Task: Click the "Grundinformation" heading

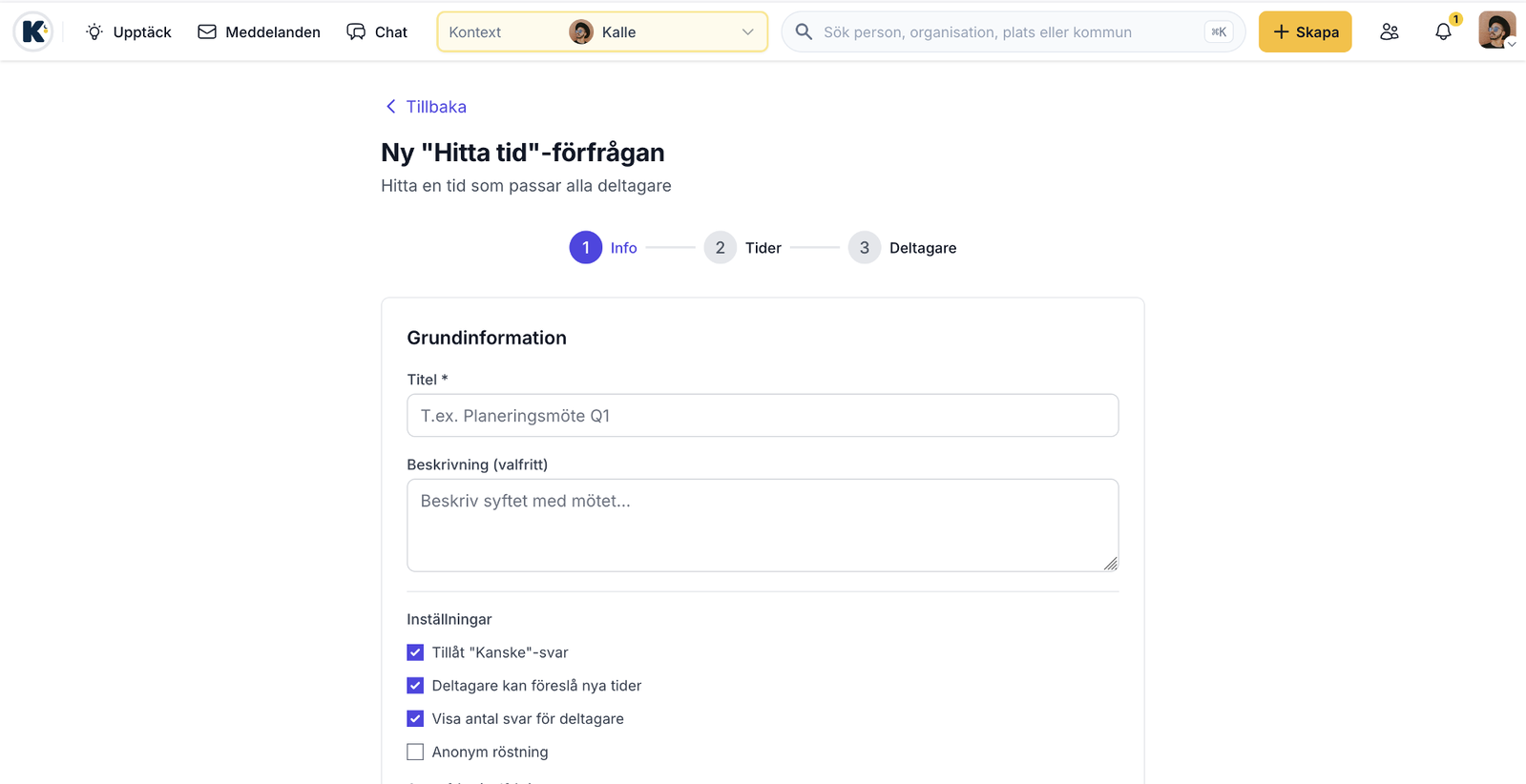Action: (487, 338)
